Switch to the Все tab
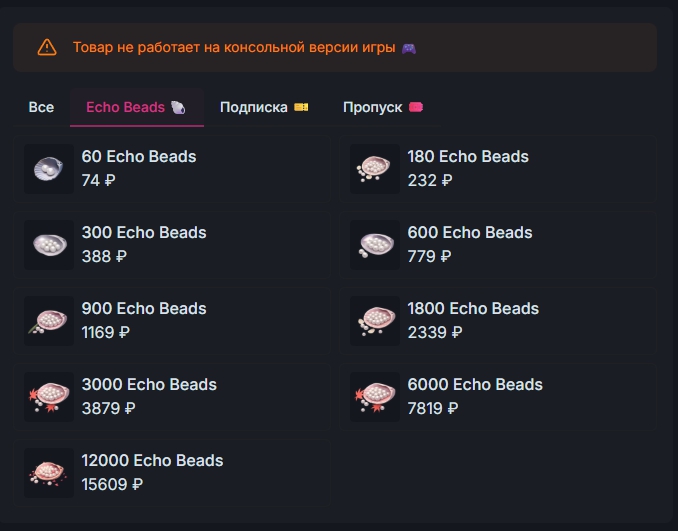The height and width of the screenshot is (531, 678). point(42,107)
